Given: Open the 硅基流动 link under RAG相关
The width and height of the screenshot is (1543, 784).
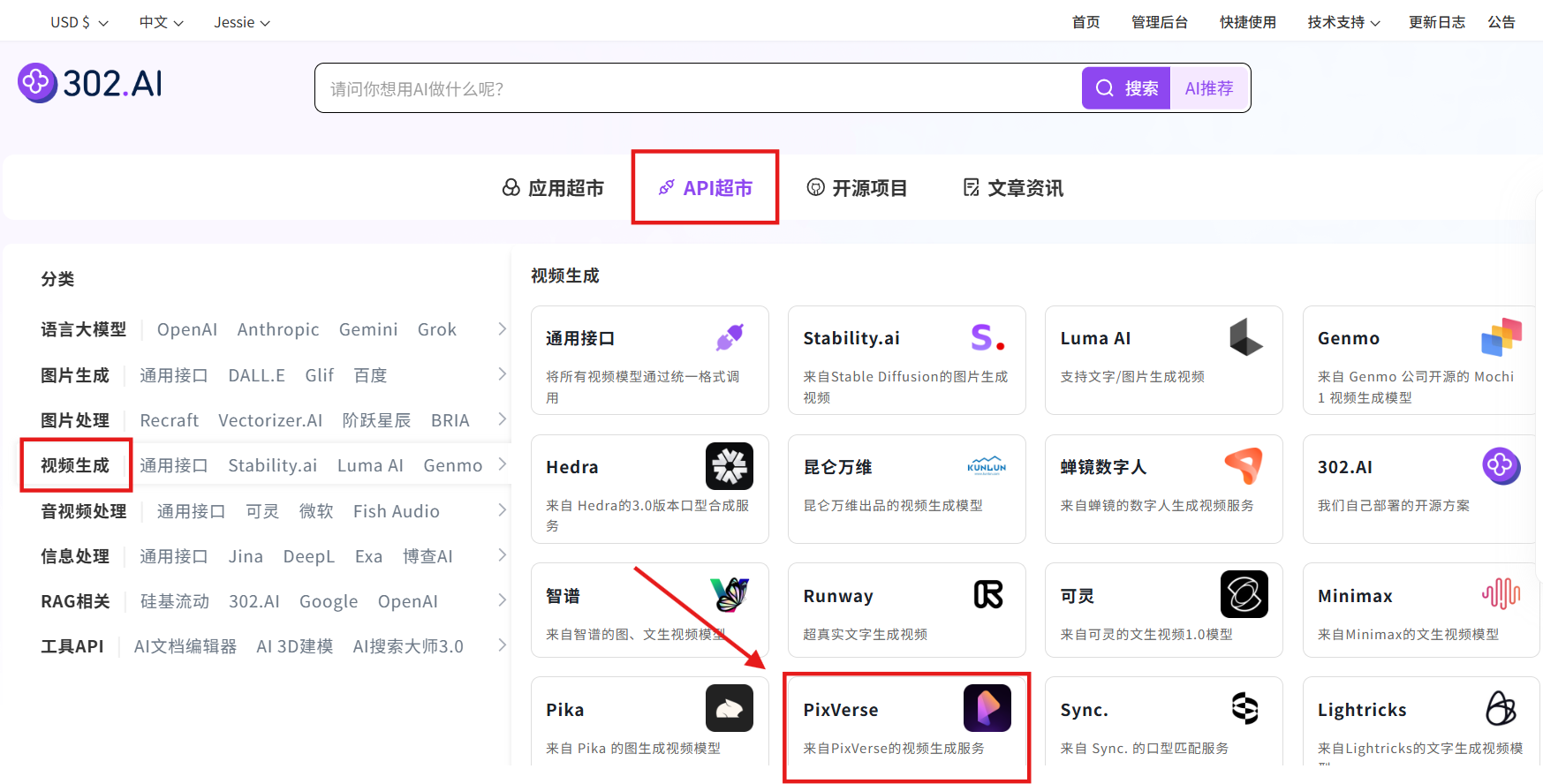Looking at the screenshot, I should point(175,601).
